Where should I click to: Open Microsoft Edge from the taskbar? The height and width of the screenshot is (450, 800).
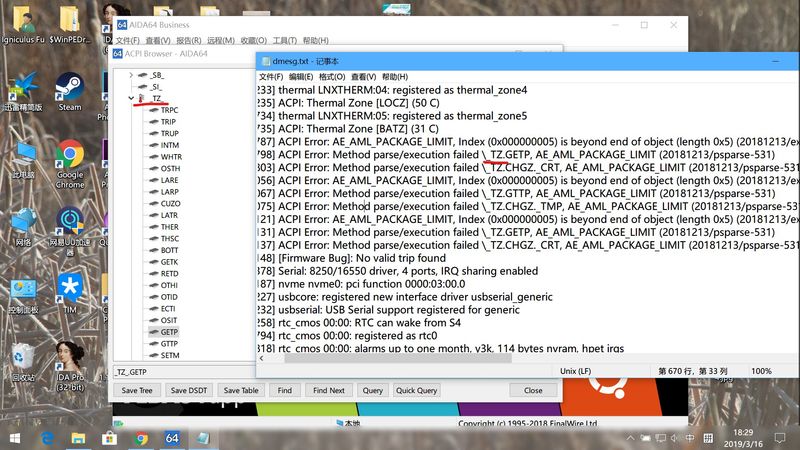(x=46, y=438)
